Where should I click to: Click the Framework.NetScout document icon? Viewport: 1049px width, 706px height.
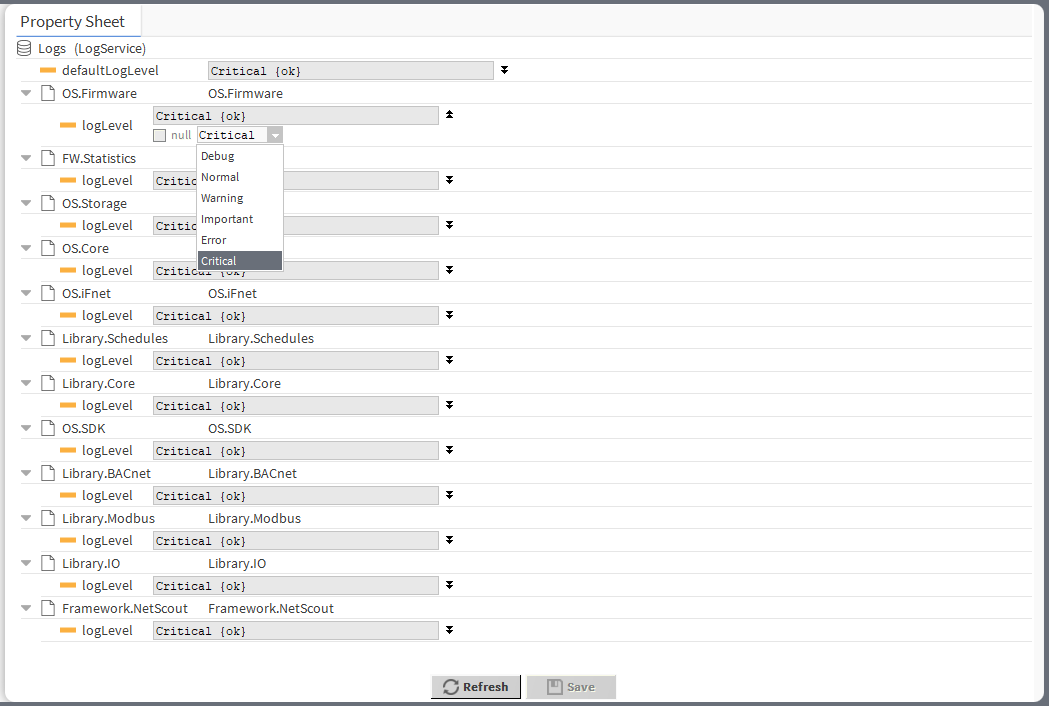point(47,608)
